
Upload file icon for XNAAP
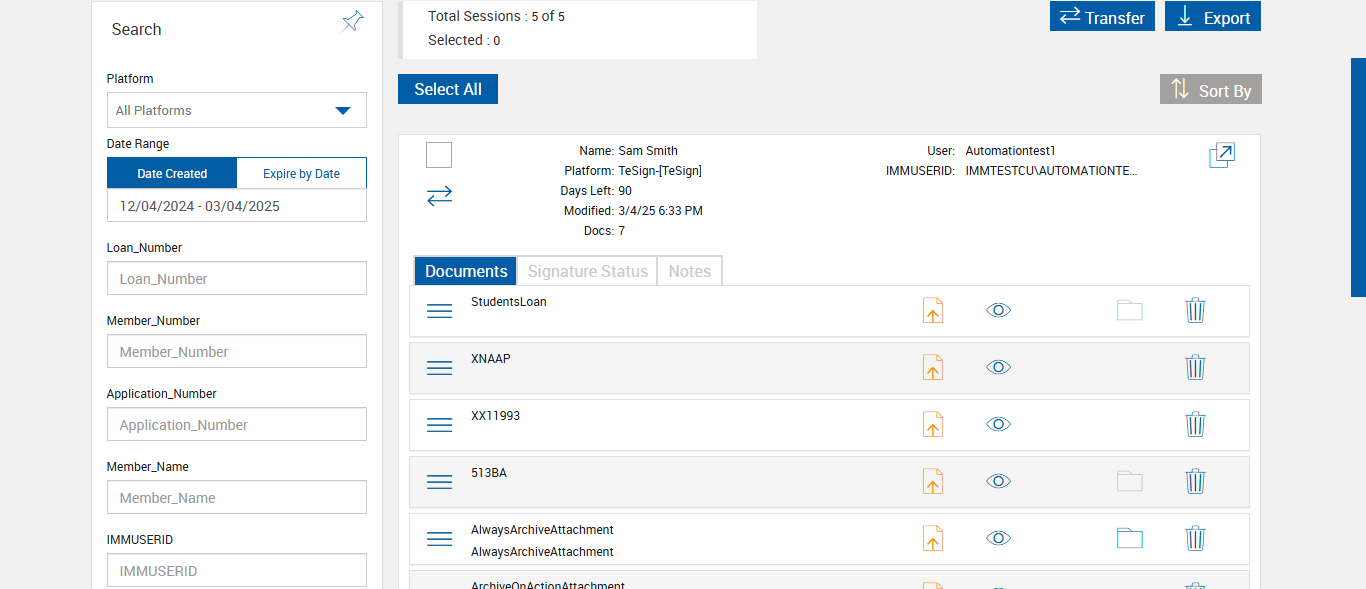[933, 367]
